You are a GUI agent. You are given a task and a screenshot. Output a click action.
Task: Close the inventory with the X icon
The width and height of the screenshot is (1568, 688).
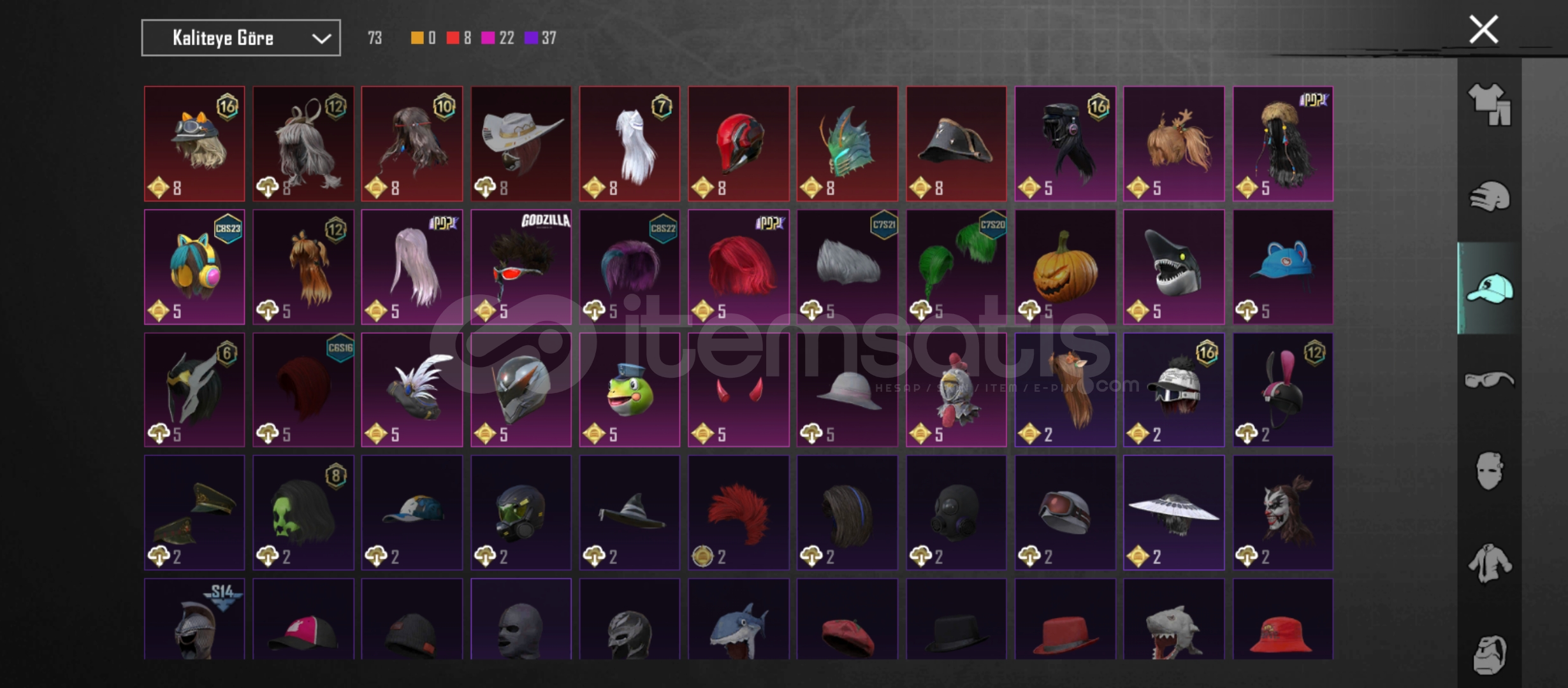(1483, 30)
